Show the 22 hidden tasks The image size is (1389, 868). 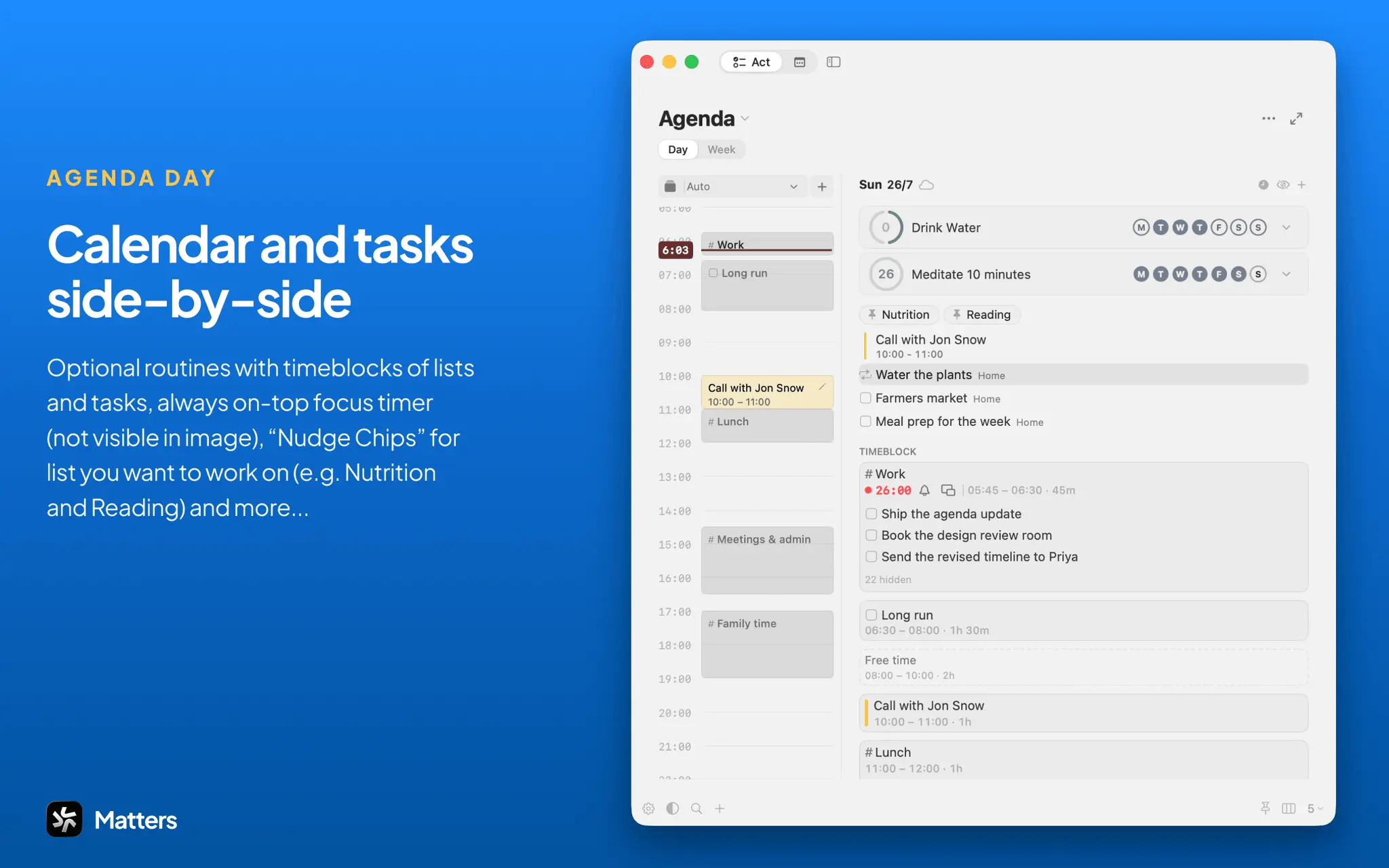[x=888, y=580]
